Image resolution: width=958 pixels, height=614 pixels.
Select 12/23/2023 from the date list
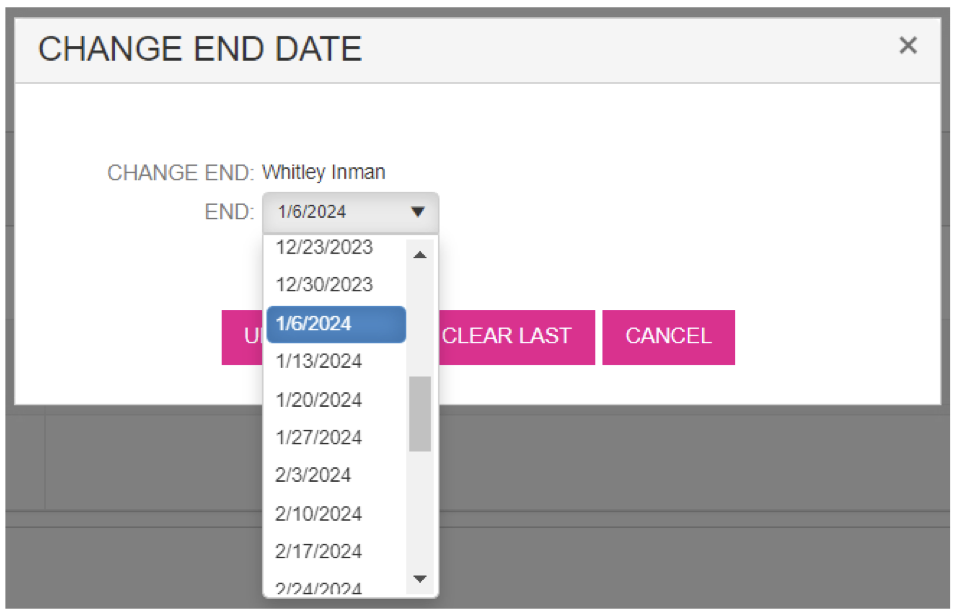pos(324,247)
